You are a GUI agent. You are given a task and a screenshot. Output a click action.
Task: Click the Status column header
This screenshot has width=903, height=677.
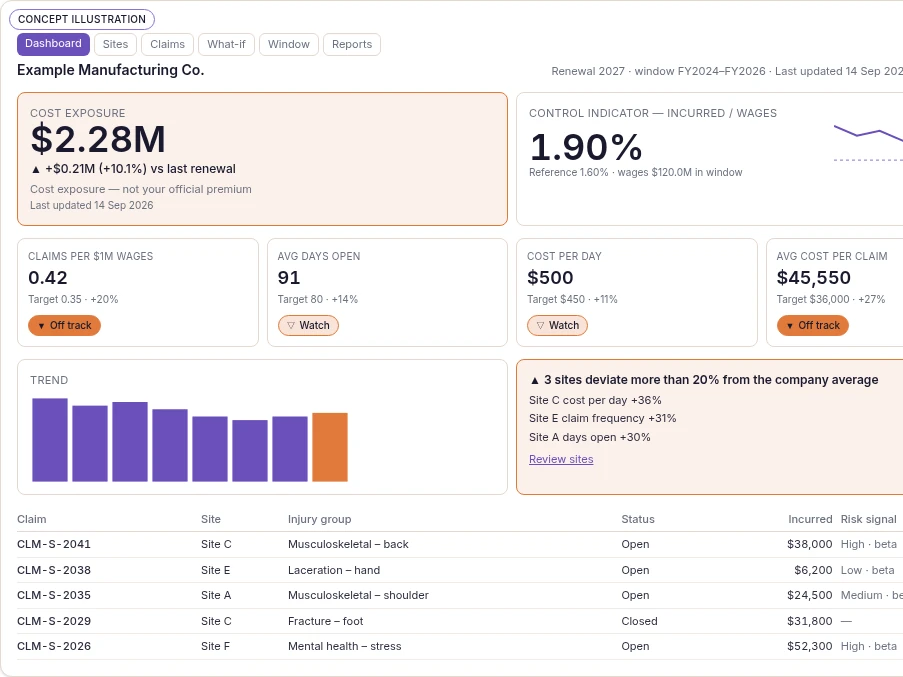638,519
